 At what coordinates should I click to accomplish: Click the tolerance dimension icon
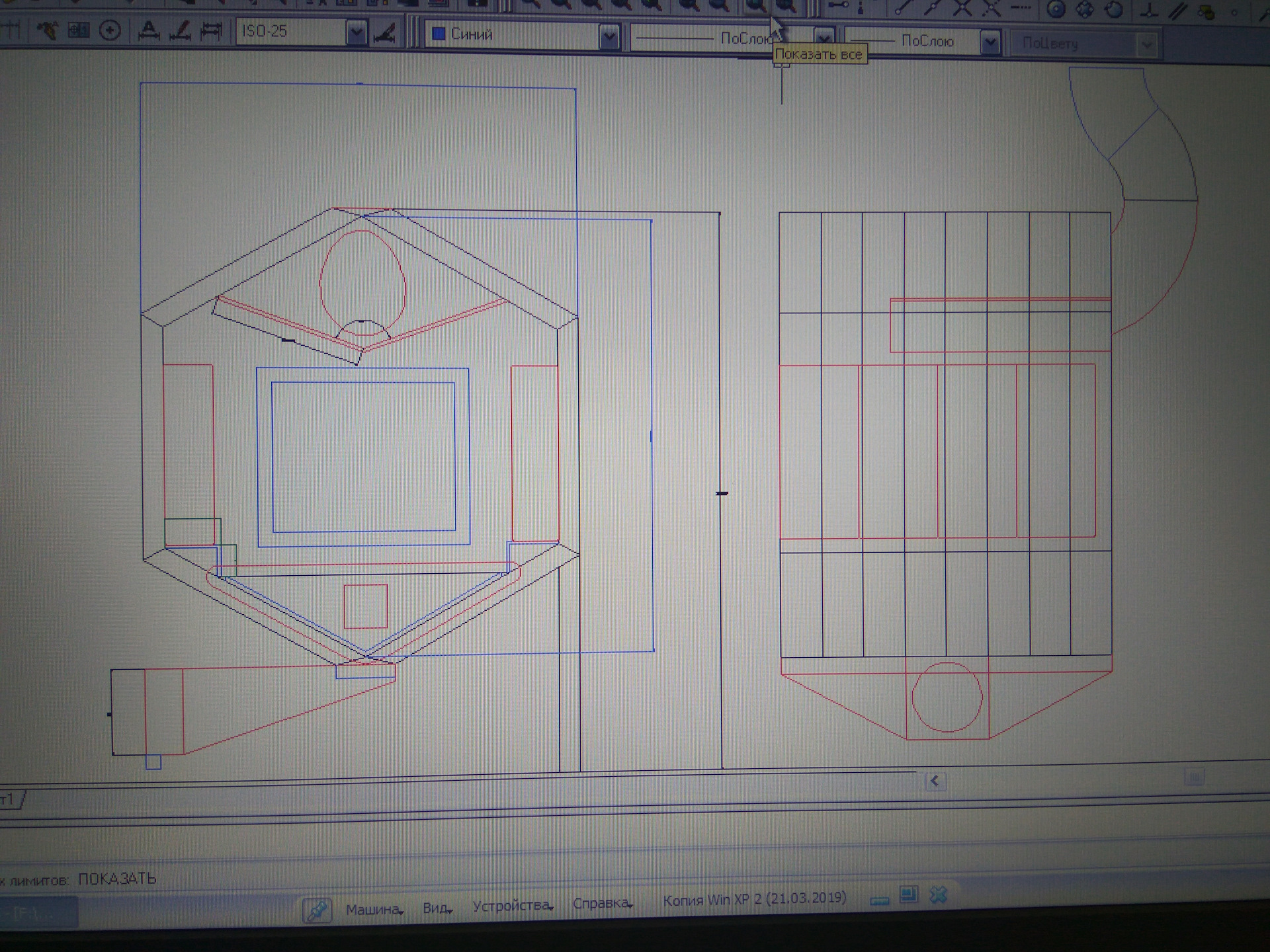tap(79, 30)
